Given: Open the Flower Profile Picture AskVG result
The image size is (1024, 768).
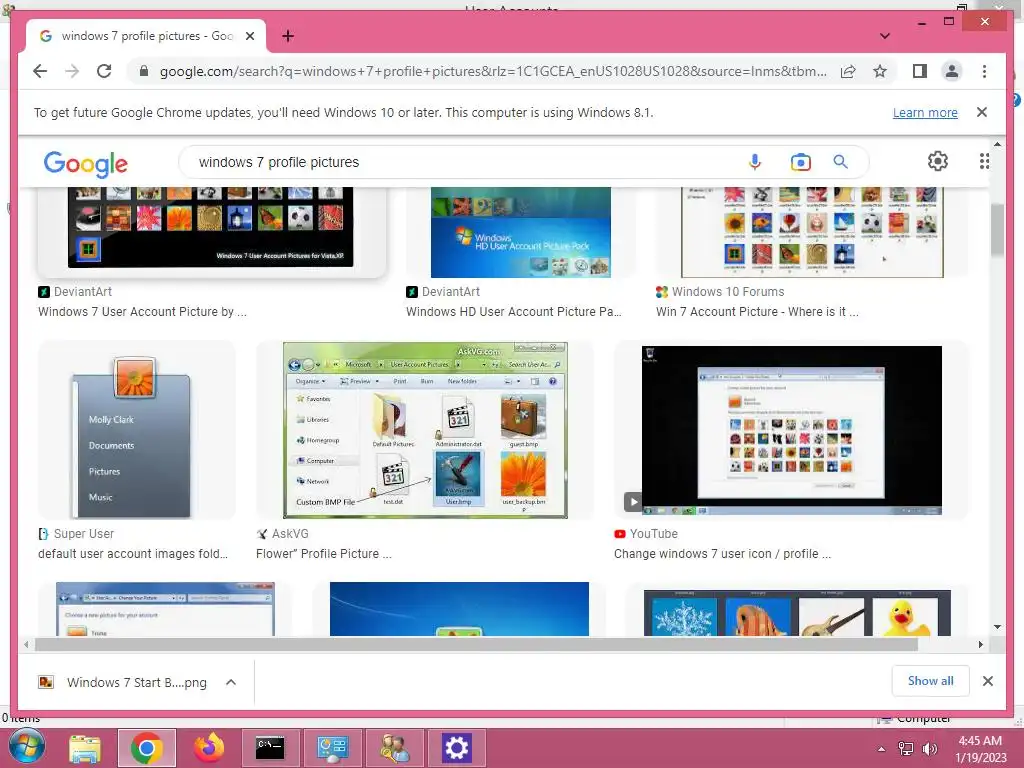Looking at the screenshot, I should (324, 554).
